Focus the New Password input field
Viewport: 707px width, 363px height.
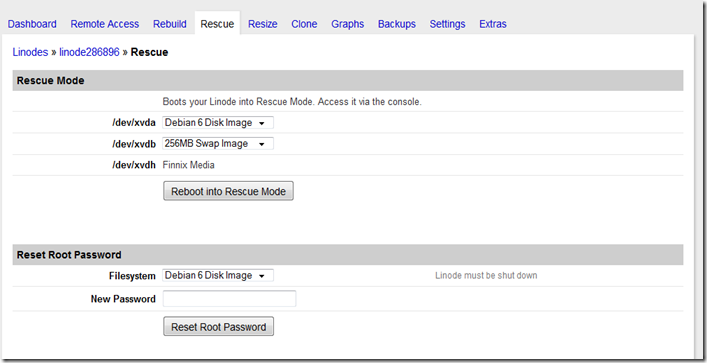pyautogui.click(x=230, y=299)
